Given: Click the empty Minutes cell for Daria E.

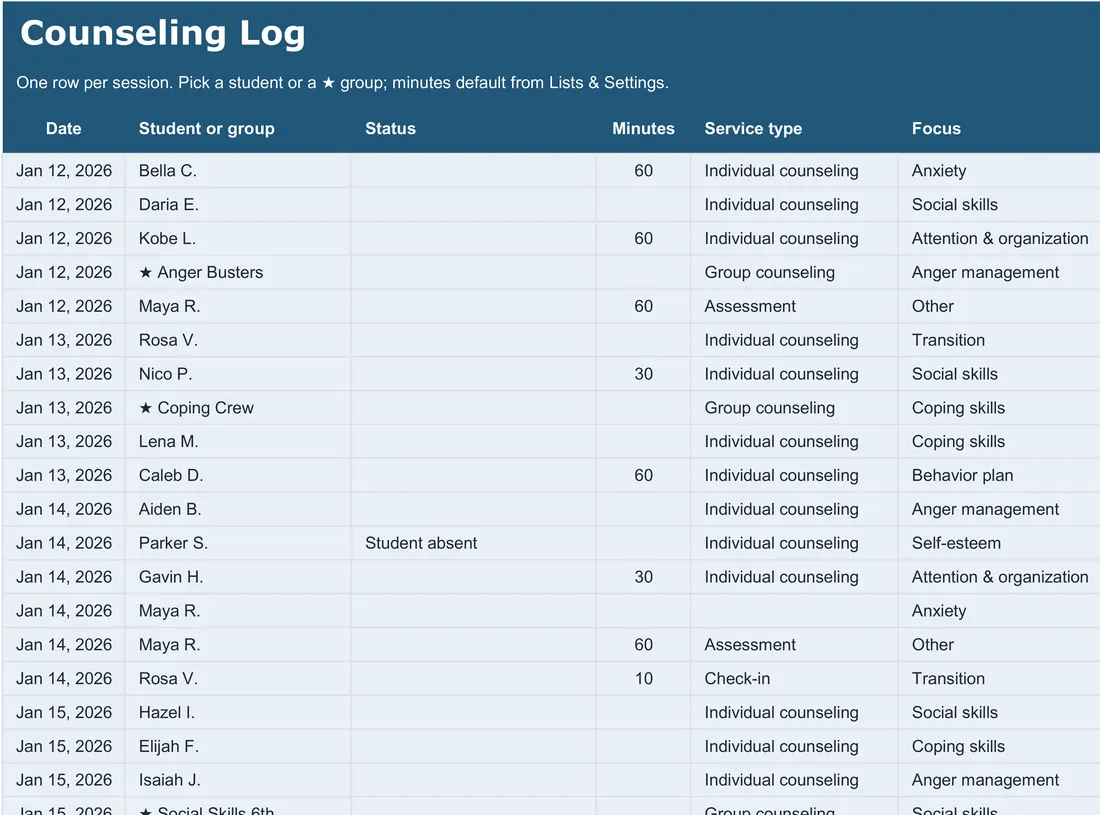Looking at the screenshot, I should click(x=643, y=204).
